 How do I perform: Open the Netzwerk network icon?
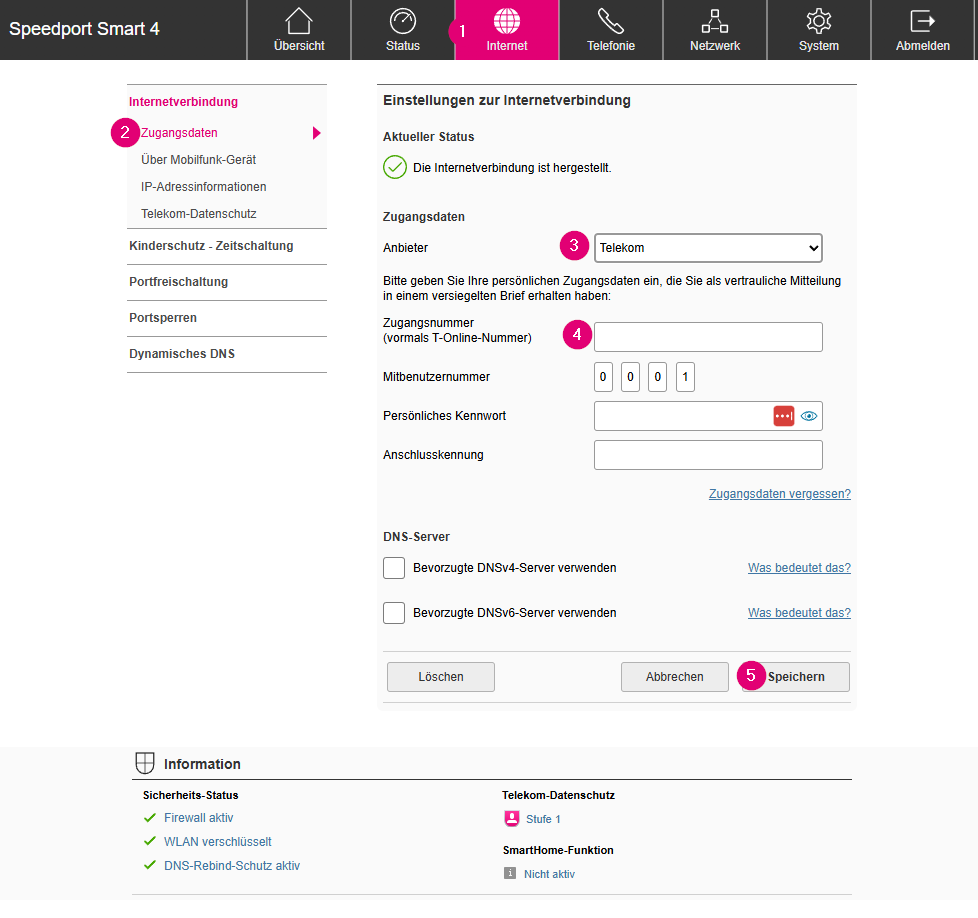714,21
